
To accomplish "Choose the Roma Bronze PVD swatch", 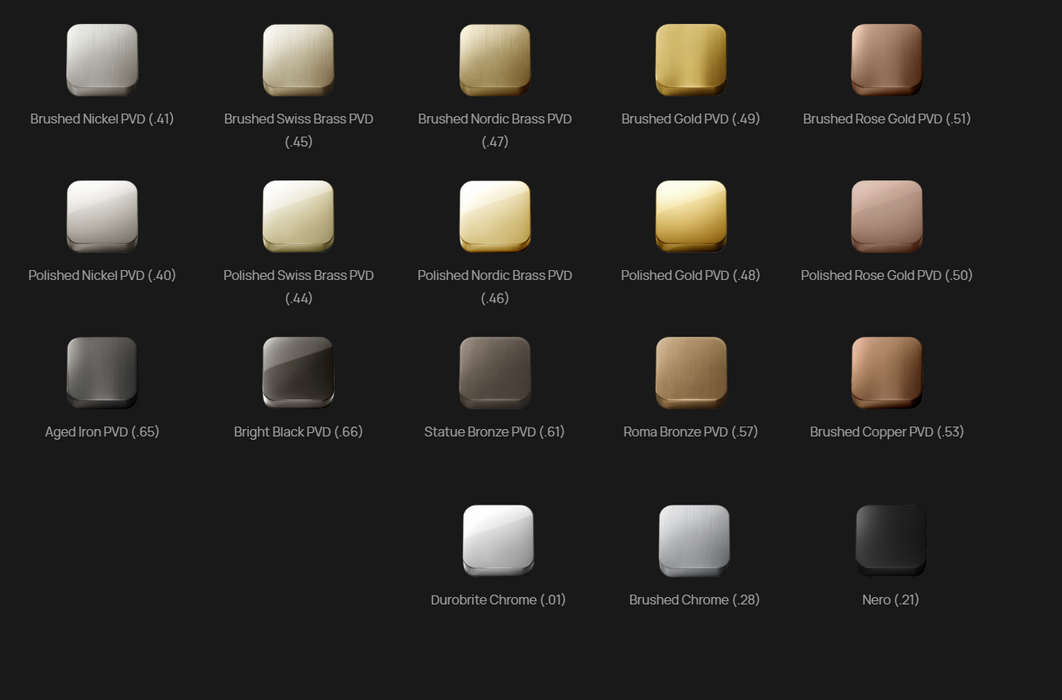I will pos(691,372).
